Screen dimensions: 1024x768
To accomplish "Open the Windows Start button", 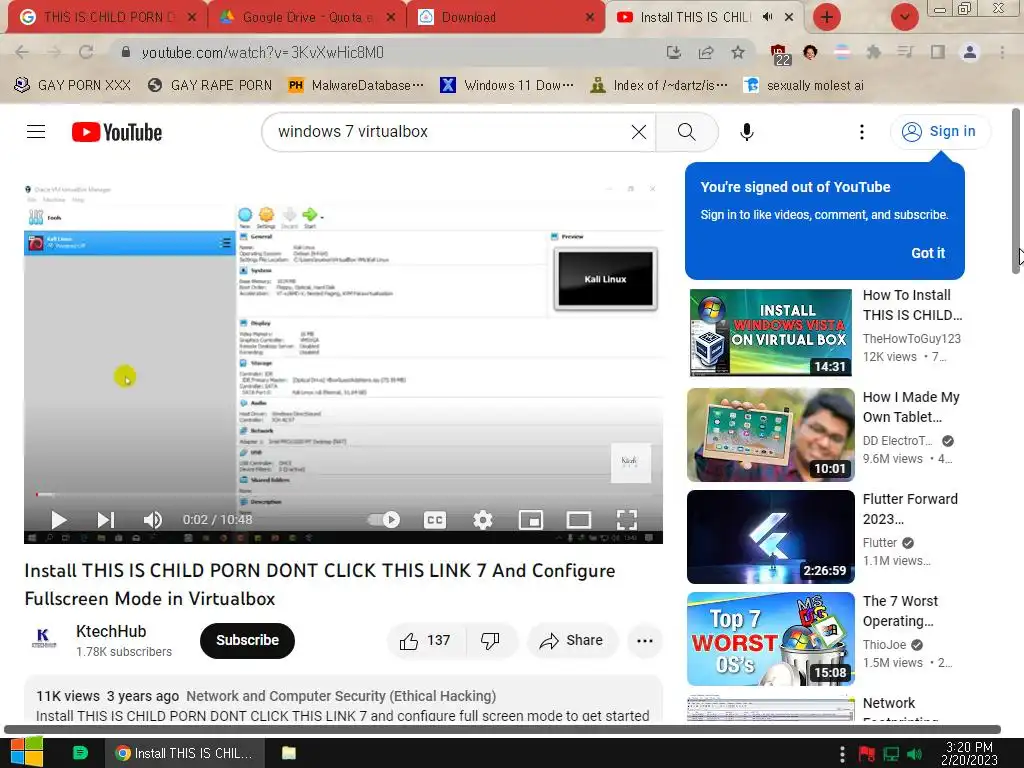I will [27, 752].
